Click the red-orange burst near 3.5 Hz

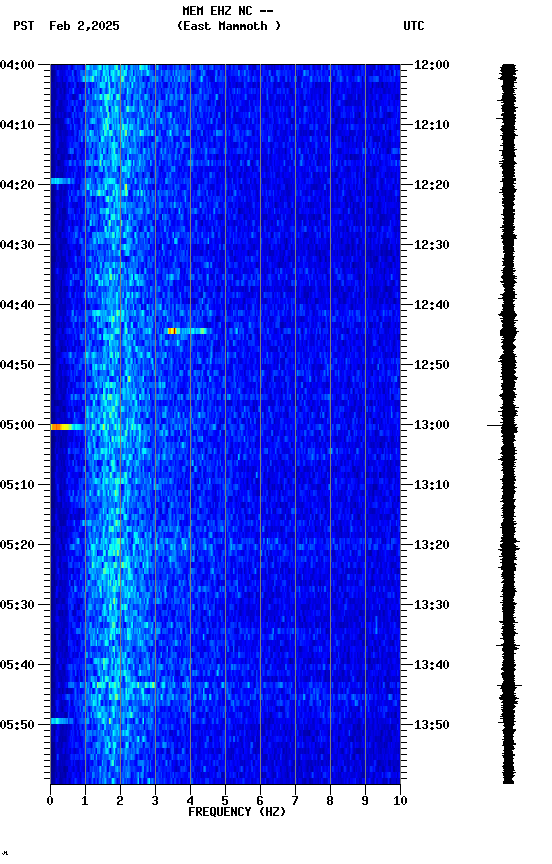(x=172, y=331)
